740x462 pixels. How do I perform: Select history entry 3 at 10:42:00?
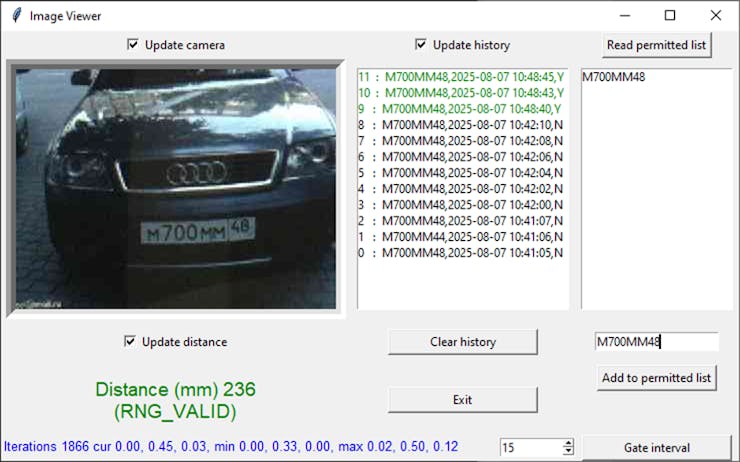tap(461, 205)
